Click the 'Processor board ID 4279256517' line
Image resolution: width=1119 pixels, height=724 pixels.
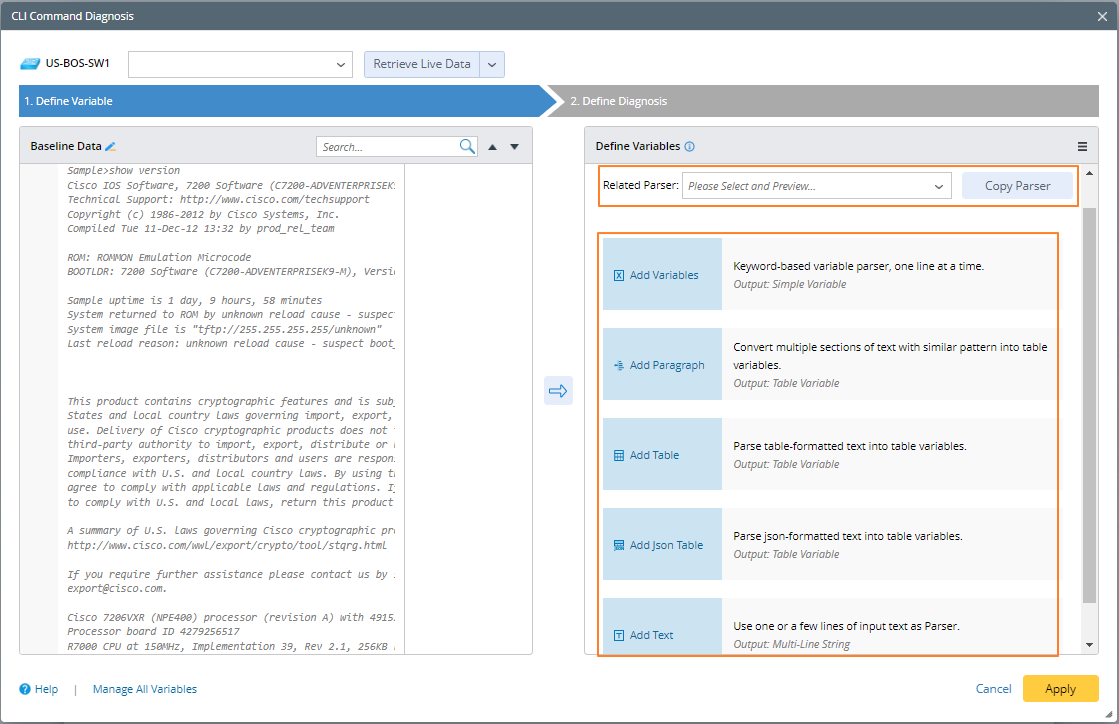coord(153,631)
